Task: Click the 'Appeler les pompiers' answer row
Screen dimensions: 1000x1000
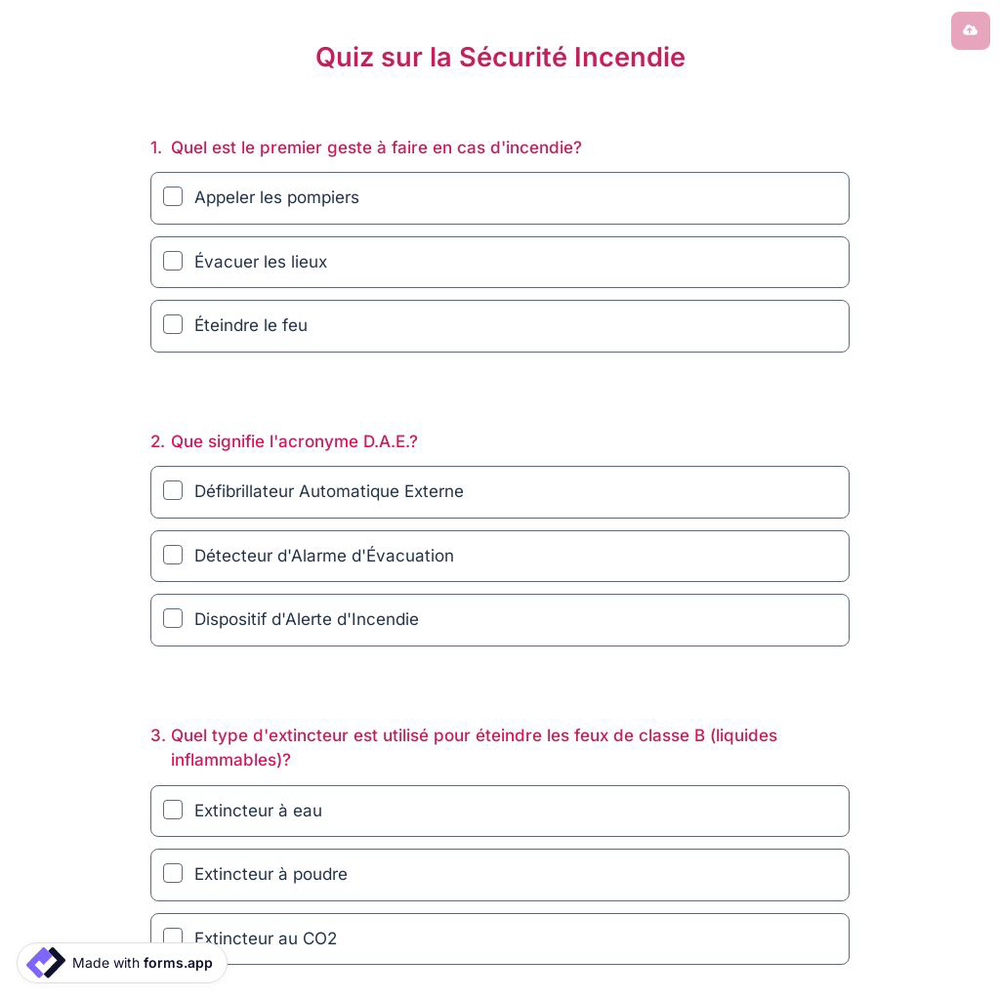Action: 500,198
